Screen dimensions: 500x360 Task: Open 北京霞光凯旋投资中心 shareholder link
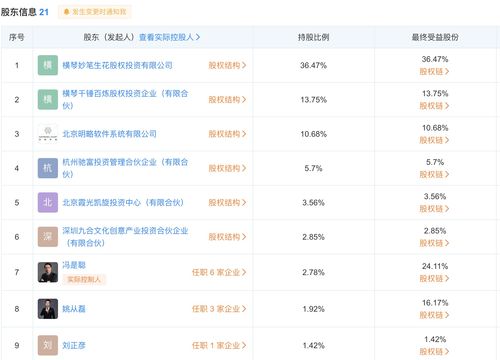click(x=123, y=203)
